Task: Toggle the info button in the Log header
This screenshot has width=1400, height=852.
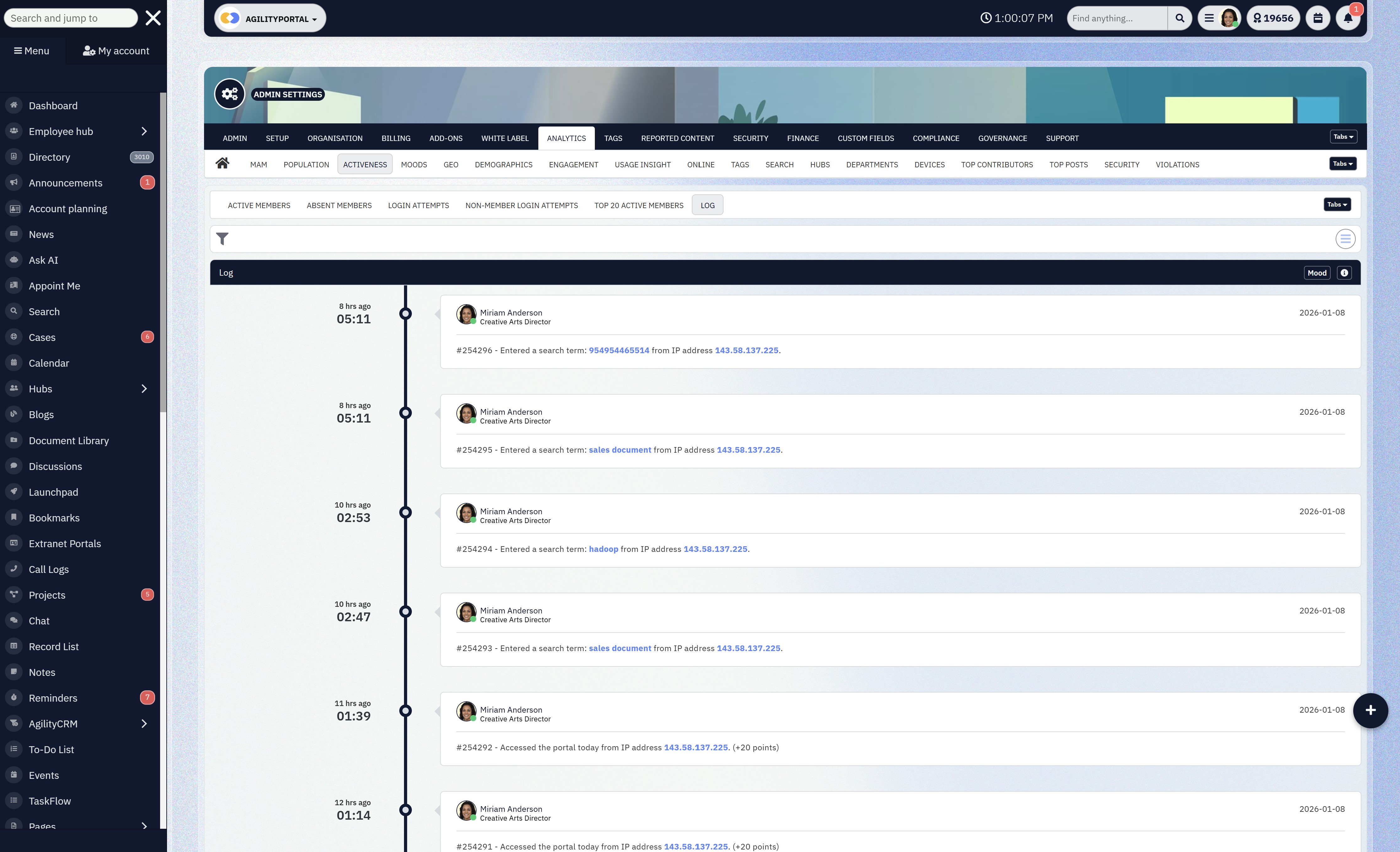Action: (1344, 272)
